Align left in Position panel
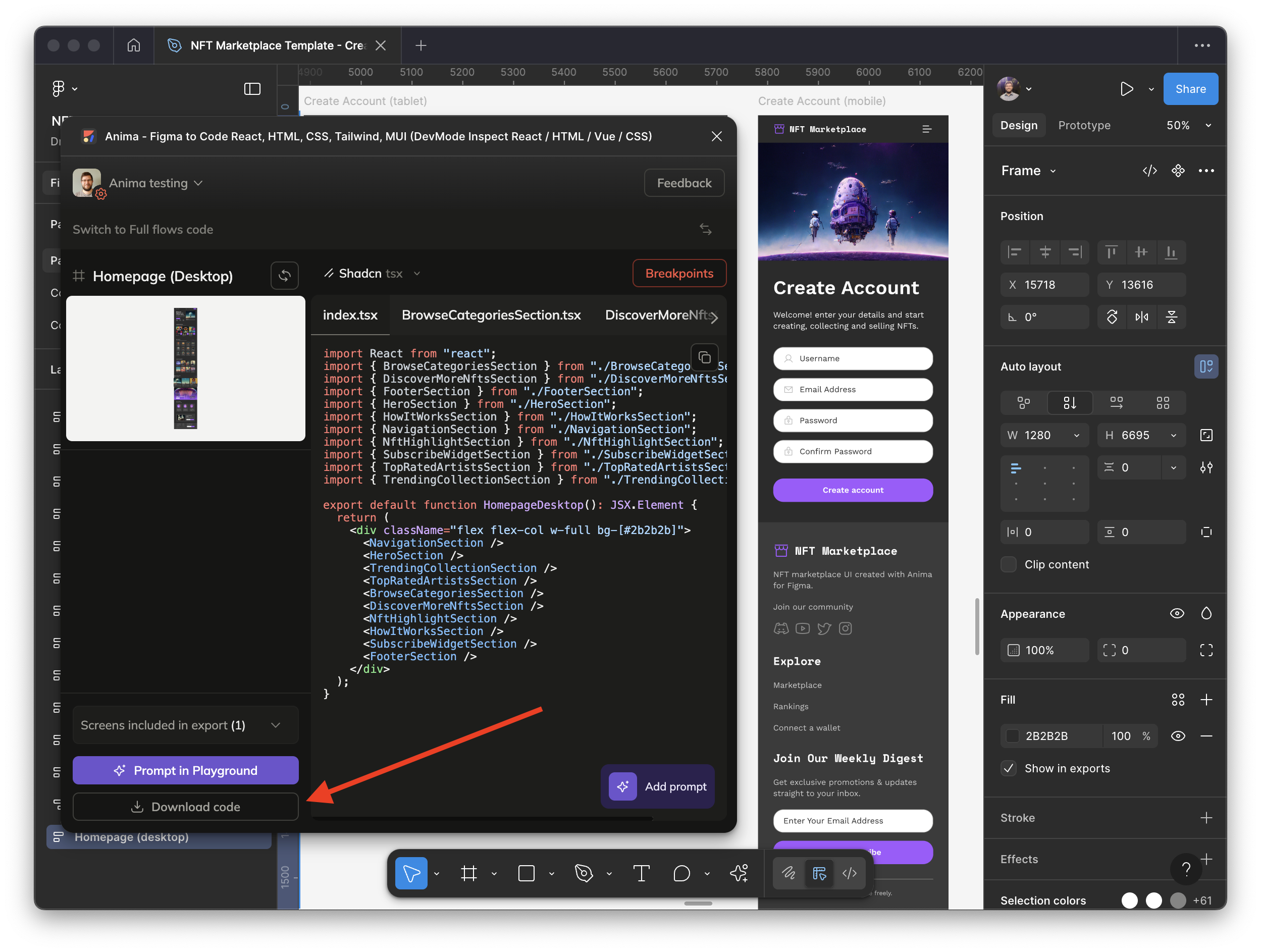The width and height of the screenshot is (1261, 952). pyautogui.click(x=1014, y=252)
